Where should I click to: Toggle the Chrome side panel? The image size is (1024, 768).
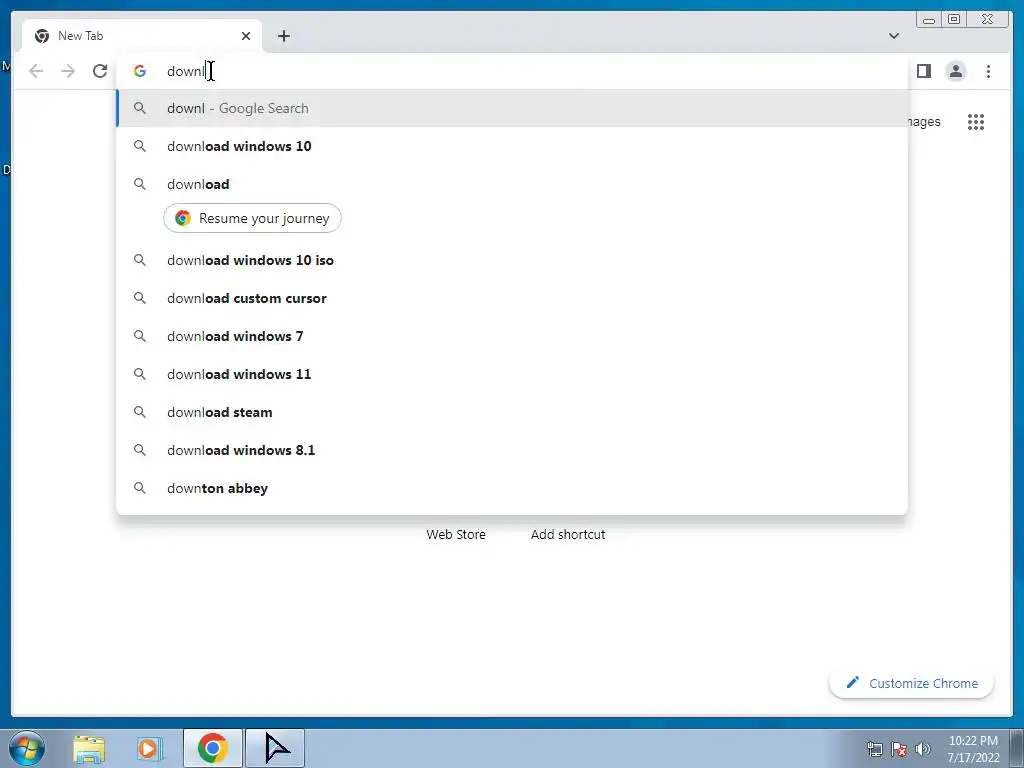[923, 71]
